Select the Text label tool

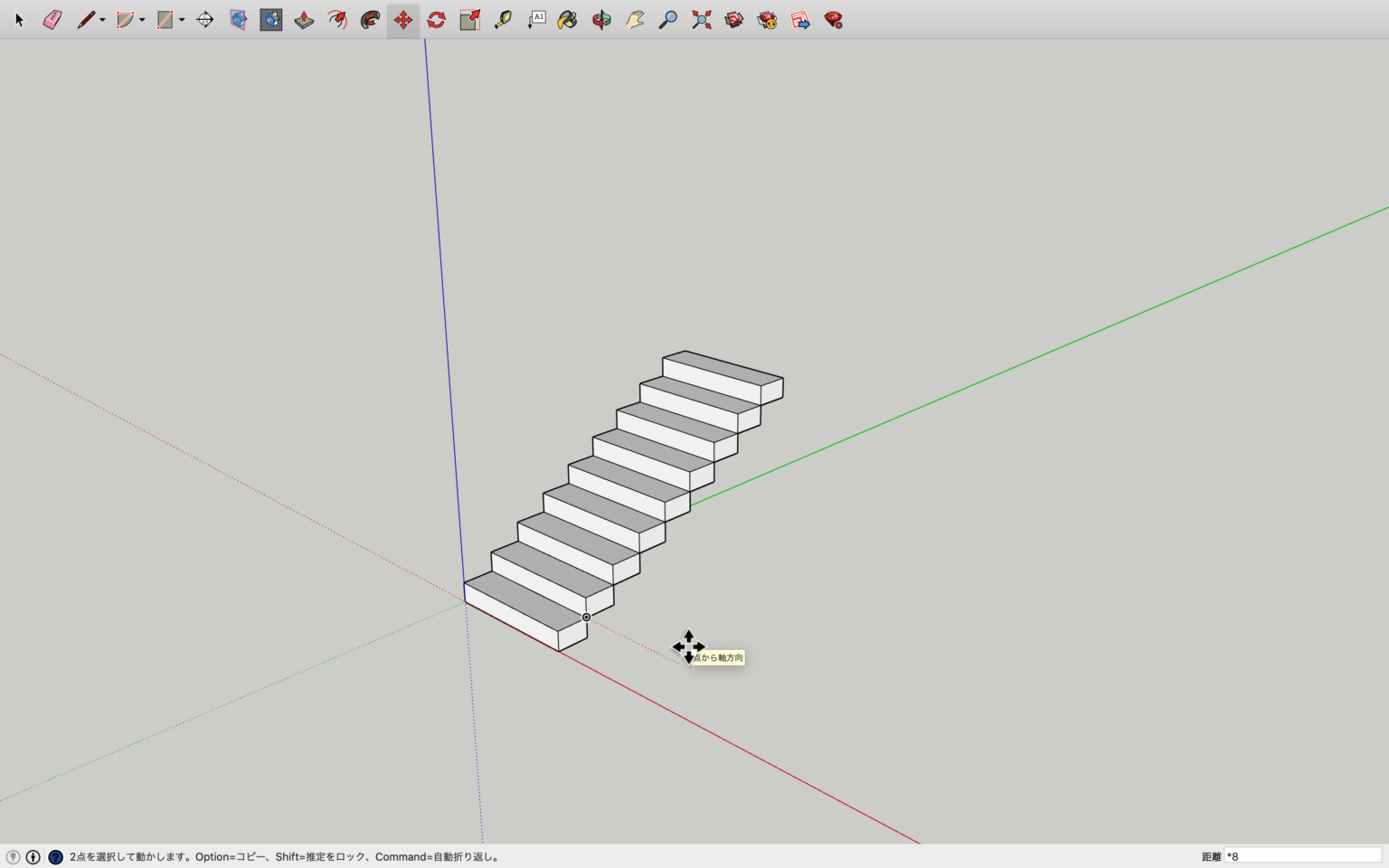point(536,20)
